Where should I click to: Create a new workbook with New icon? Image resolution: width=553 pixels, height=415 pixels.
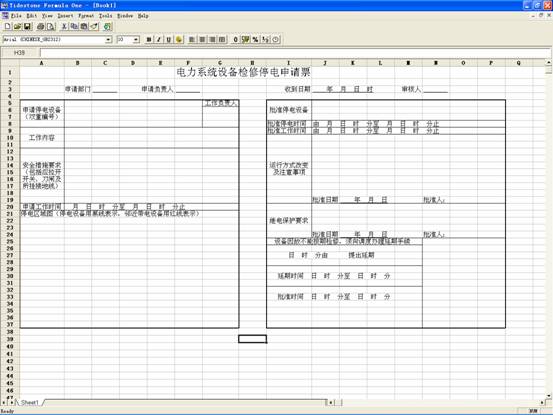(7, 27)
